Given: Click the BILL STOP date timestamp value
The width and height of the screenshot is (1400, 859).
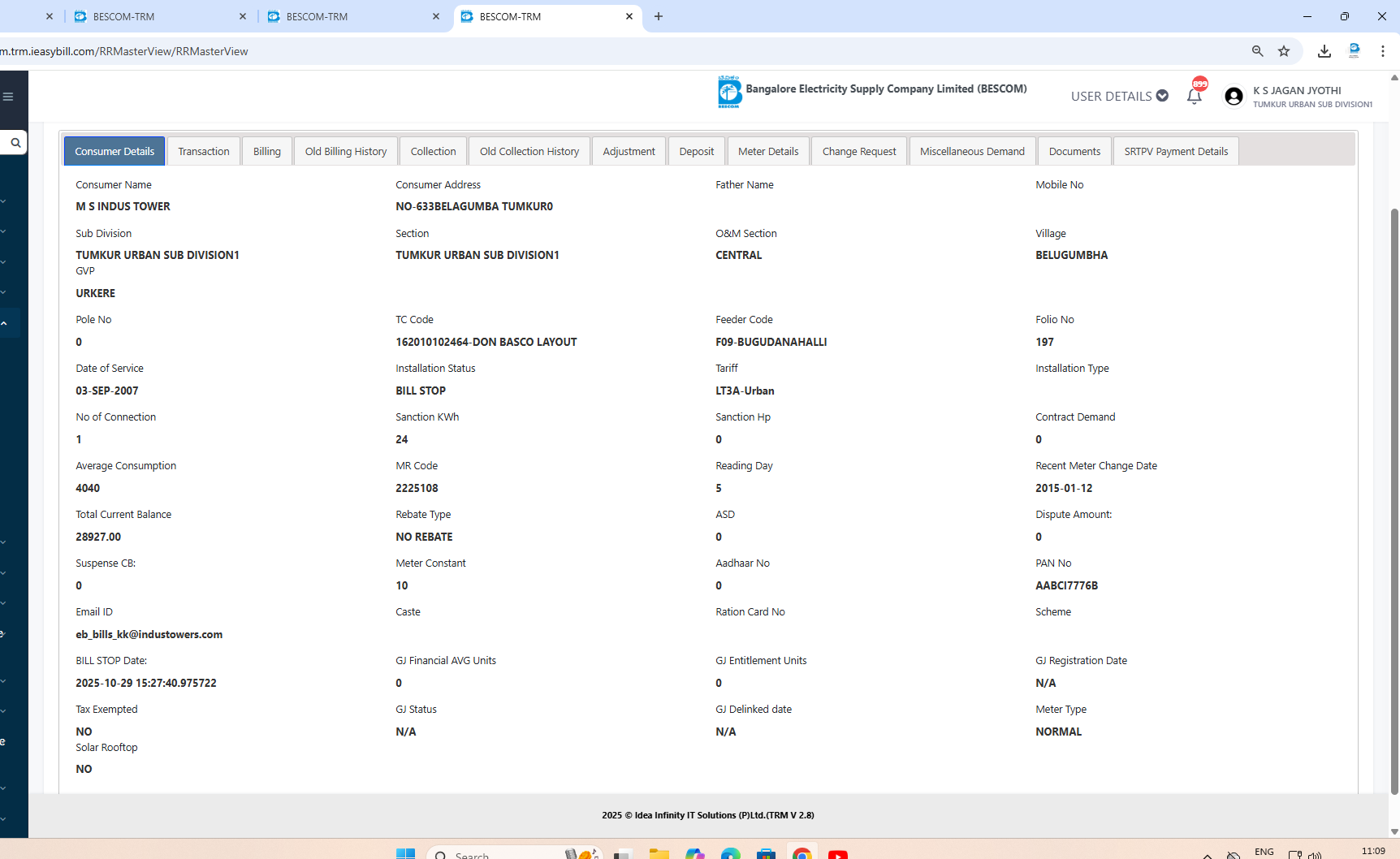Looking at the screenshot, I should [x=146, y=683].
